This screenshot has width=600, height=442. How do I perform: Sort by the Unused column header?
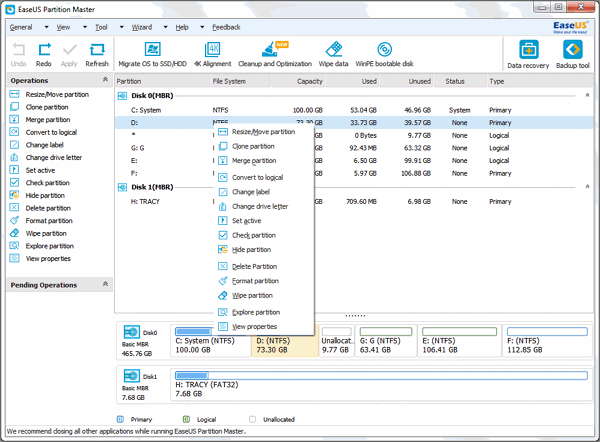[x=407, y=81]
